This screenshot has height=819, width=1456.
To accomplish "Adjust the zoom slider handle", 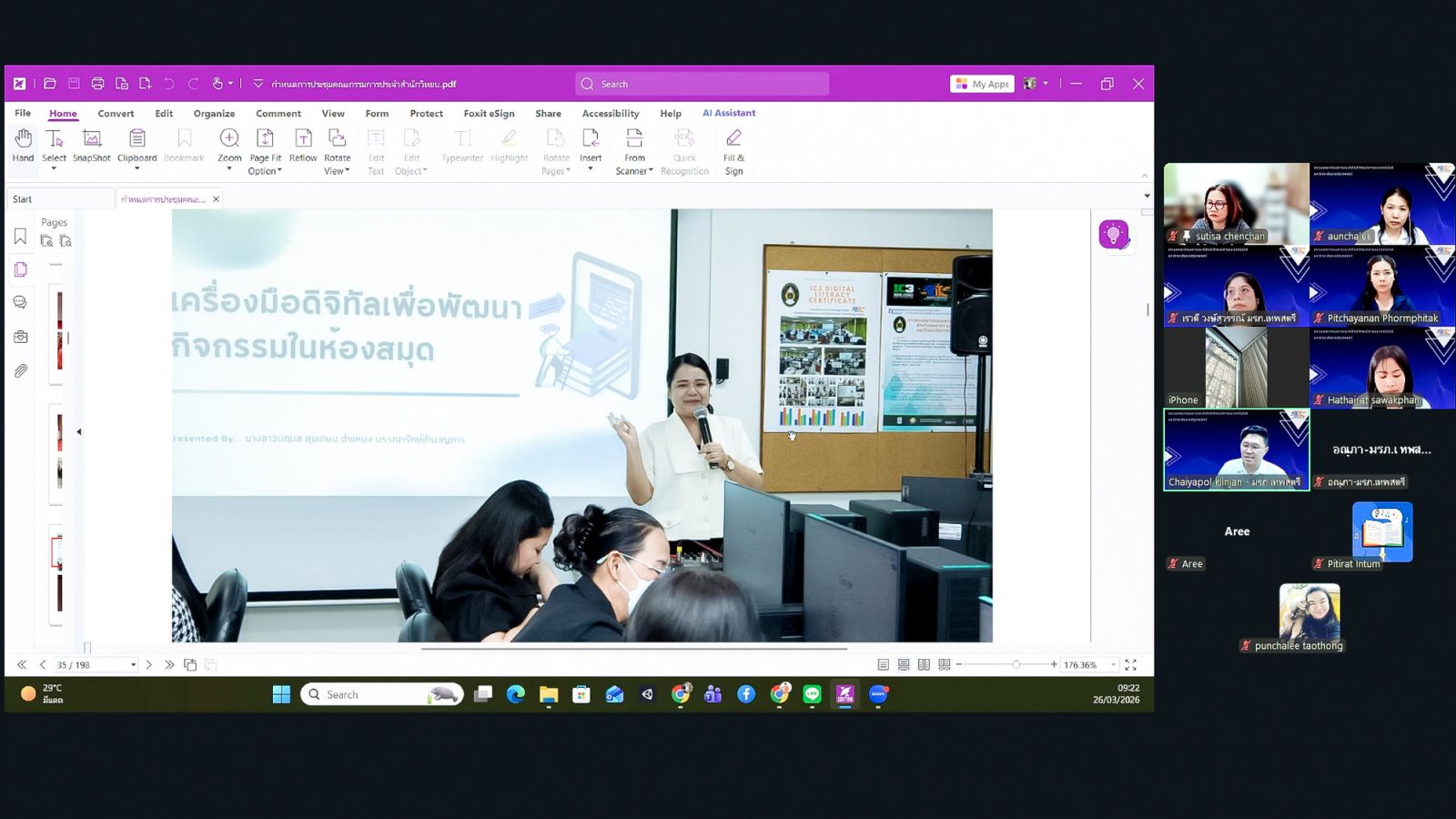I will coord(1016,665).
